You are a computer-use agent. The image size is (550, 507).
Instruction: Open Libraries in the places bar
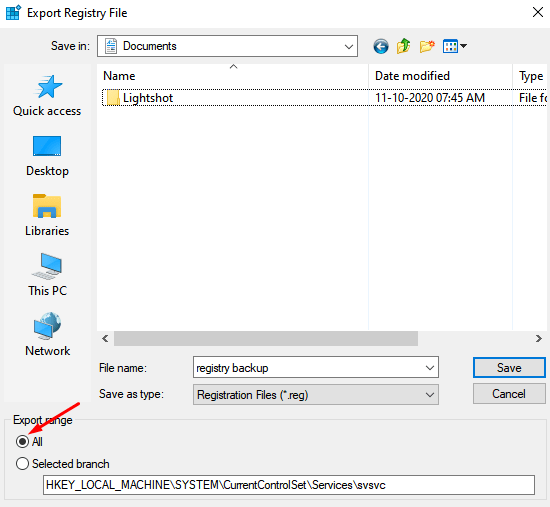pos(47,215)
